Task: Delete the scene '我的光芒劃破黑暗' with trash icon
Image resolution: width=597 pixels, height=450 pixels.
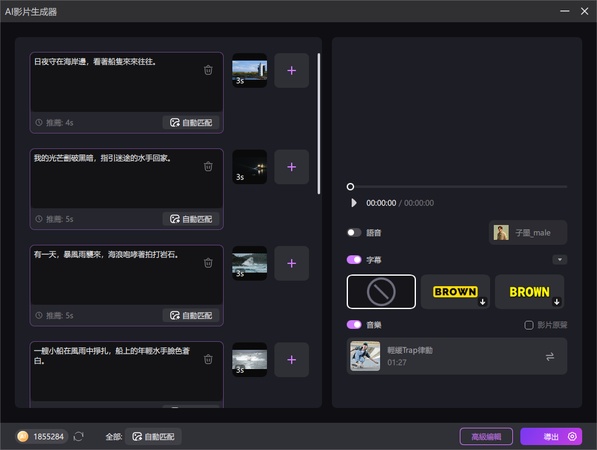Action: pyautogui.click(x=208, y=166)
